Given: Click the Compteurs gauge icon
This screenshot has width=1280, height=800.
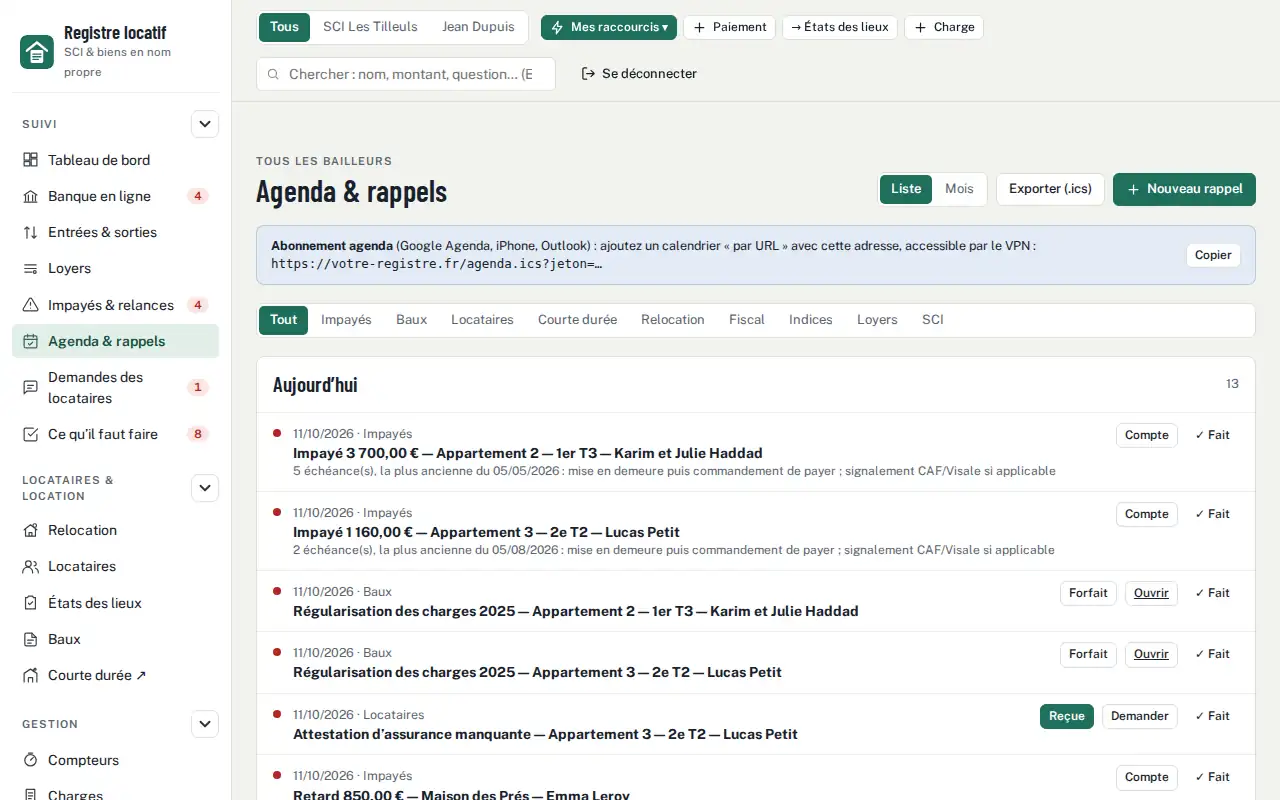Looking at the screenshot, I should click(30, 760).
